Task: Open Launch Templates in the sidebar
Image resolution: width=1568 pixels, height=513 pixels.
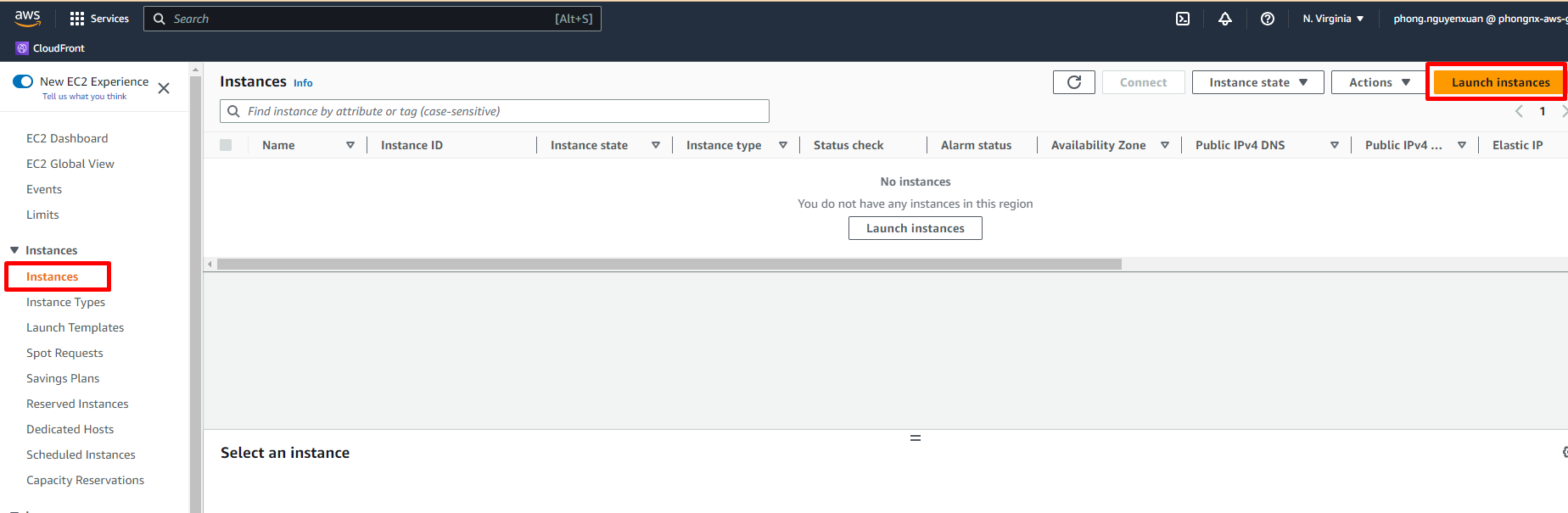Action: (x=75, y=327)
